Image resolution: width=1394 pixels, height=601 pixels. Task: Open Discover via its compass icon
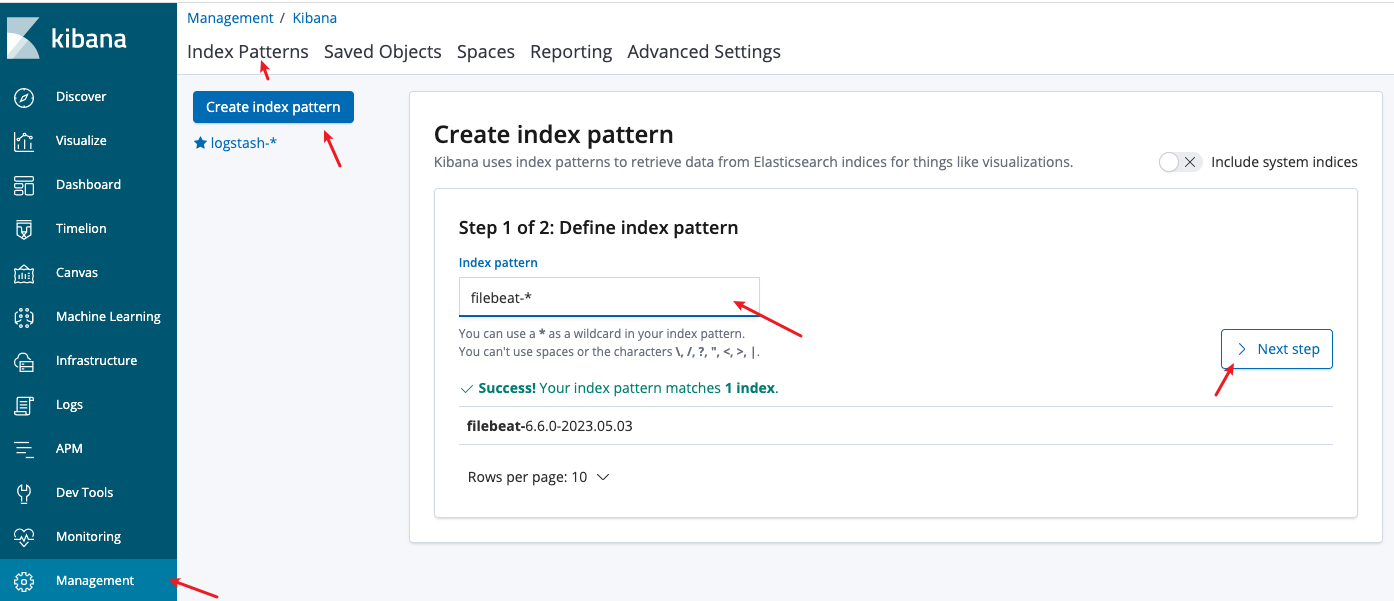[x=24, y=97]
